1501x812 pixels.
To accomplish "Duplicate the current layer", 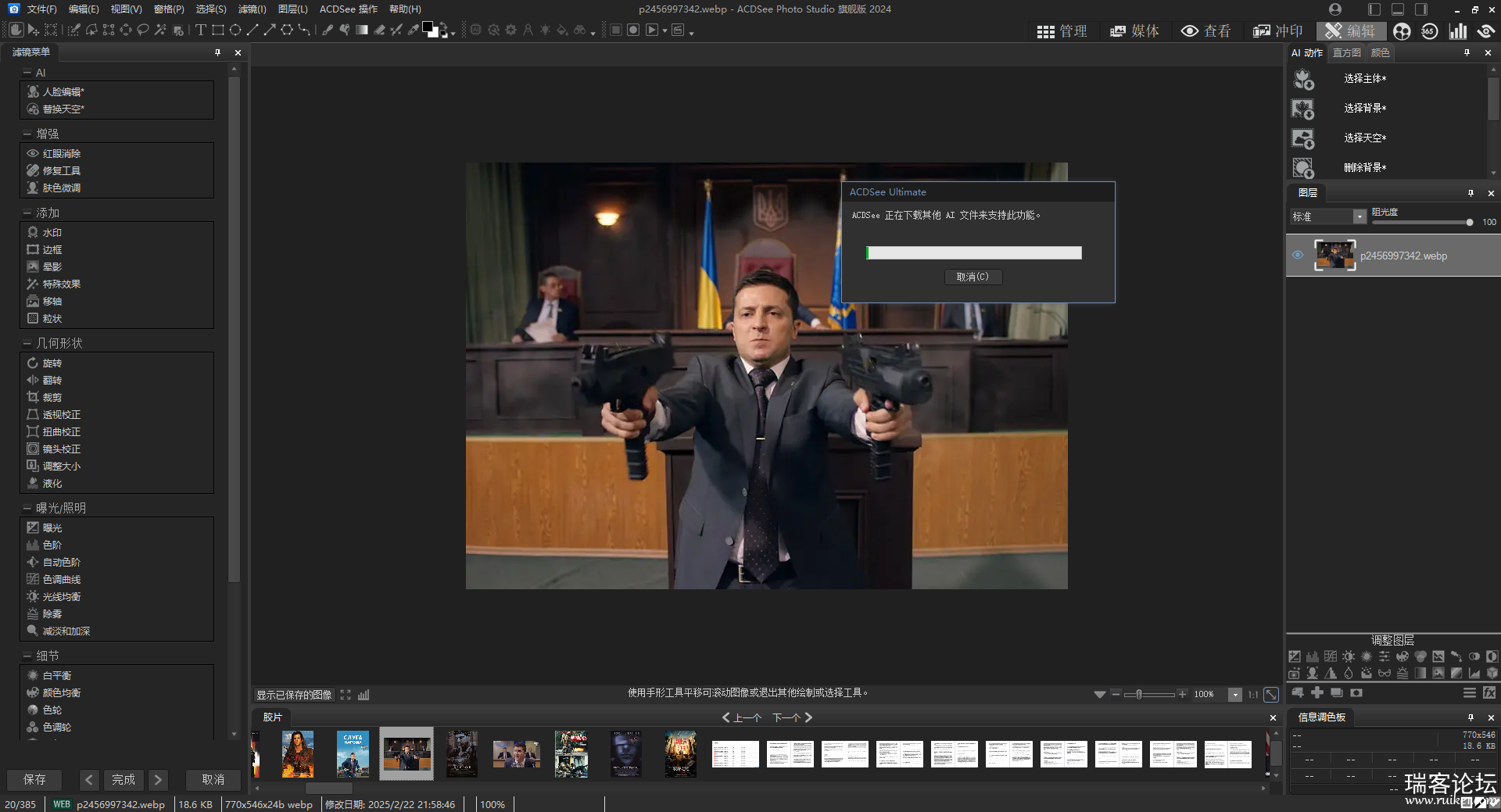I will 1337,692.
